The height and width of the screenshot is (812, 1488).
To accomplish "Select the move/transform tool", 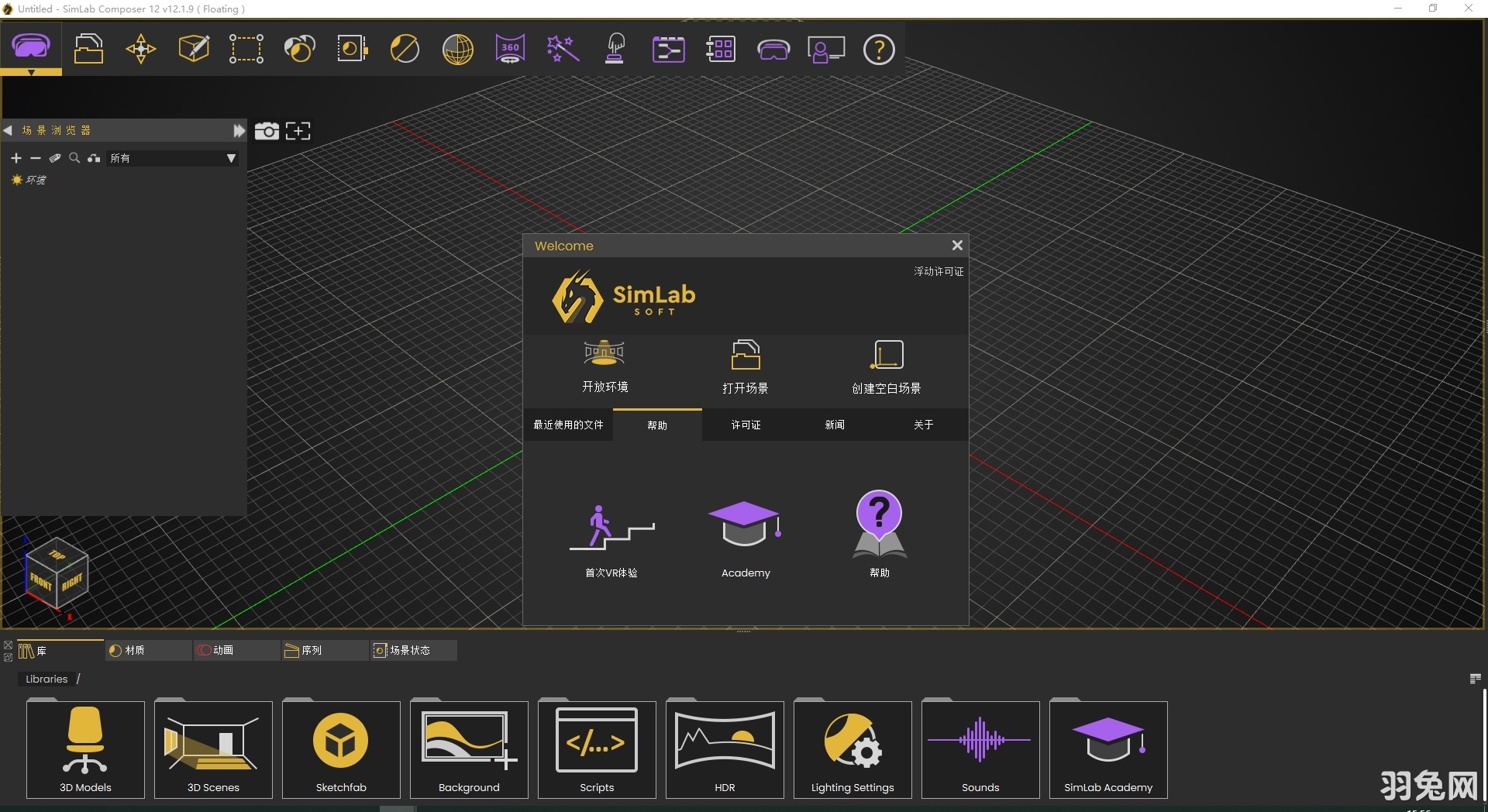I will [x=140, y=49].
